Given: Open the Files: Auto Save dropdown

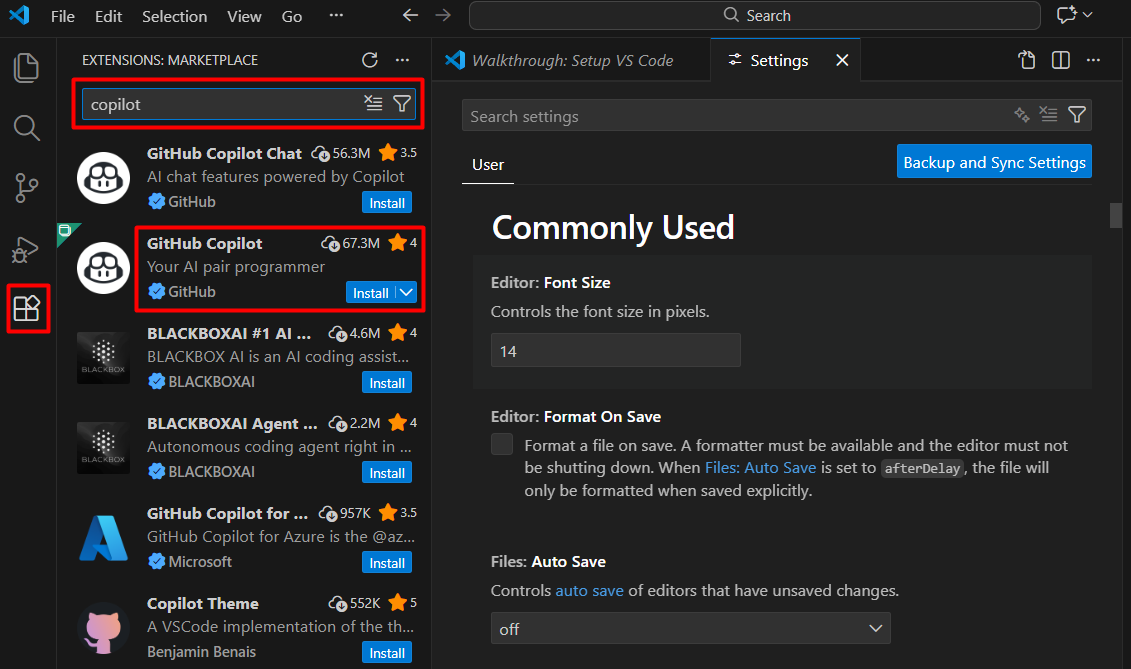Looking at the screenshot, I should pos(690,628).
